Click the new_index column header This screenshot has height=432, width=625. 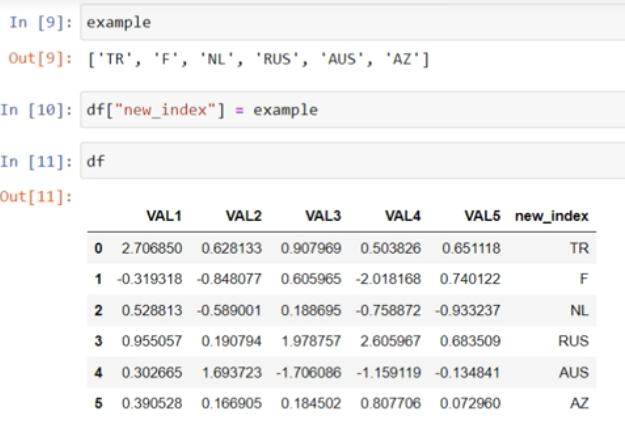point(550,217)
